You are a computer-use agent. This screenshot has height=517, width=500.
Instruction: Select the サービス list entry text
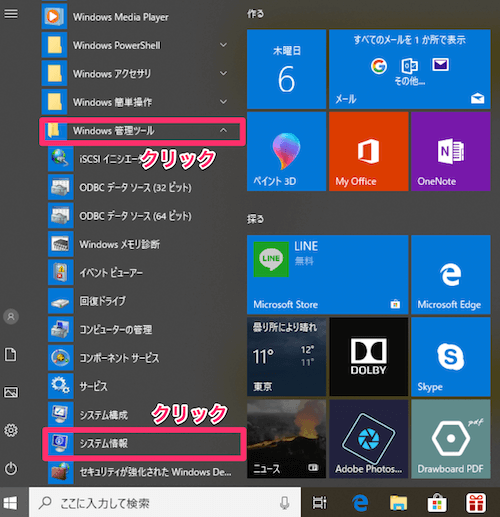click(x=94, y=386)
